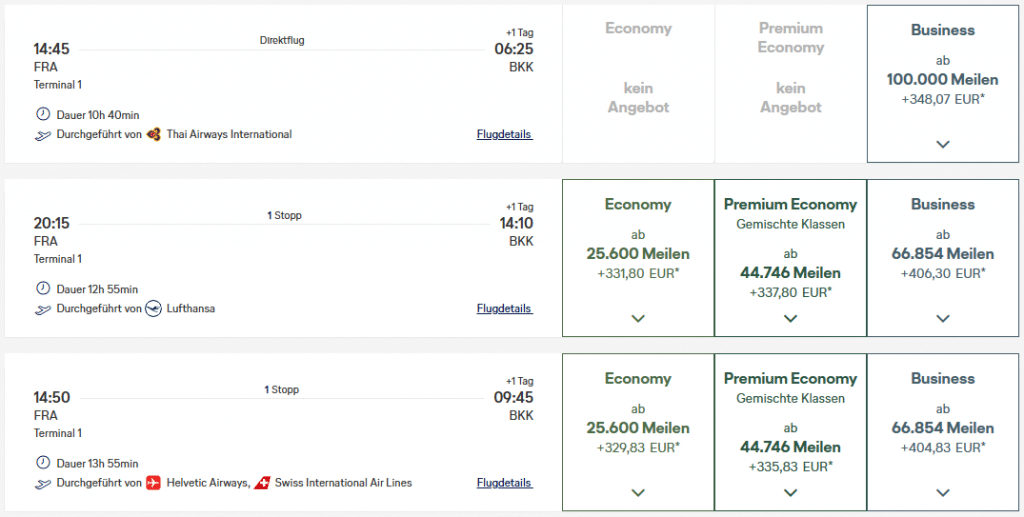Click the clock icon beside Dauer 12h 55min
This screenshot has width=1024, height=517.
[42, 288]
